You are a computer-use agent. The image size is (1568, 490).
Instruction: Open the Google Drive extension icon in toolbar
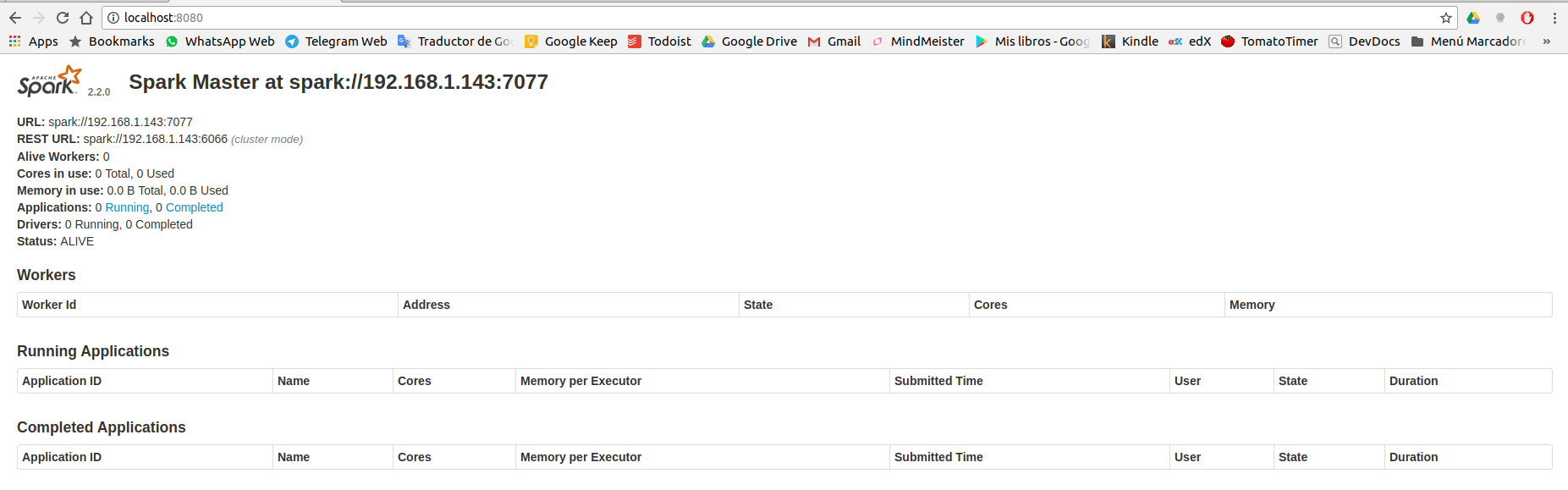pyautogui.click(x=1473, y=18)
